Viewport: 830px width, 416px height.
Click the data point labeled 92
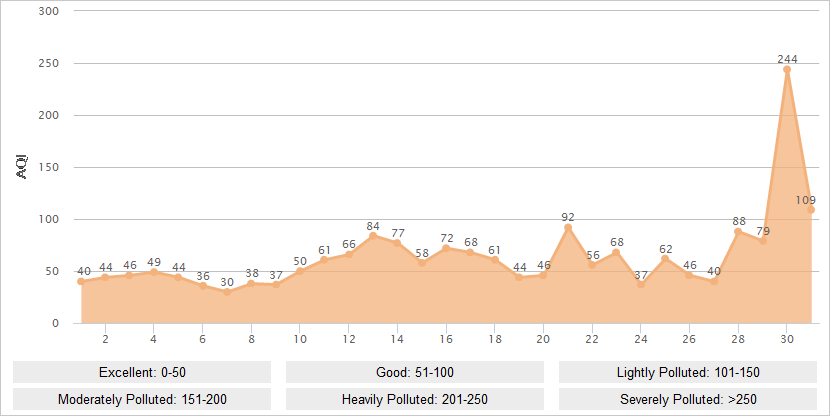pyautogui.click(x=568, y=228)
